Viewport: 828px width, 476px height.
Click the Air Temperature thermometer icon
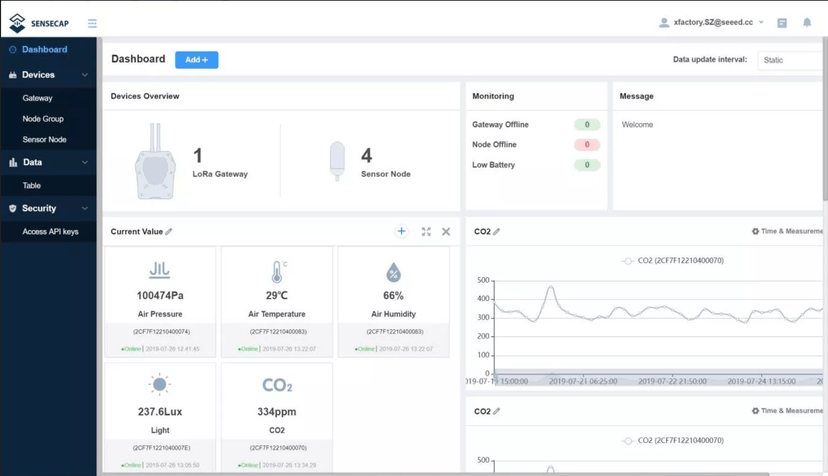tap(278, 272)
